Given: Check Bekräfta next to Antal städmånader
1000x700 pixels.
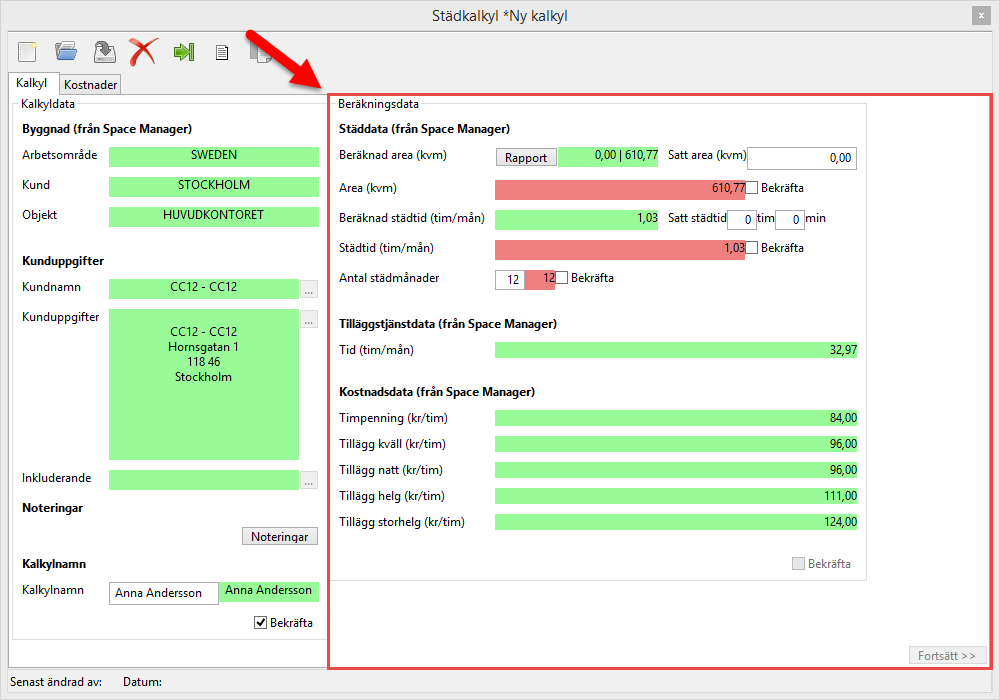Looking at the screenshot, I should click(562, 278).
